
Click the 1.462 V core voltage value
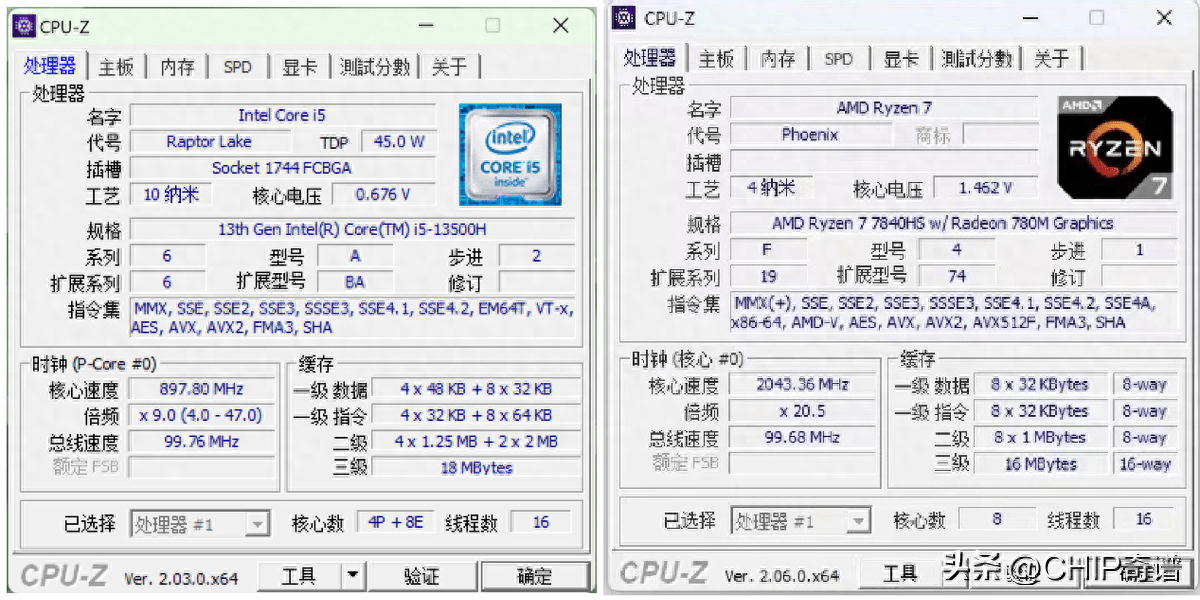coord(985,187)
